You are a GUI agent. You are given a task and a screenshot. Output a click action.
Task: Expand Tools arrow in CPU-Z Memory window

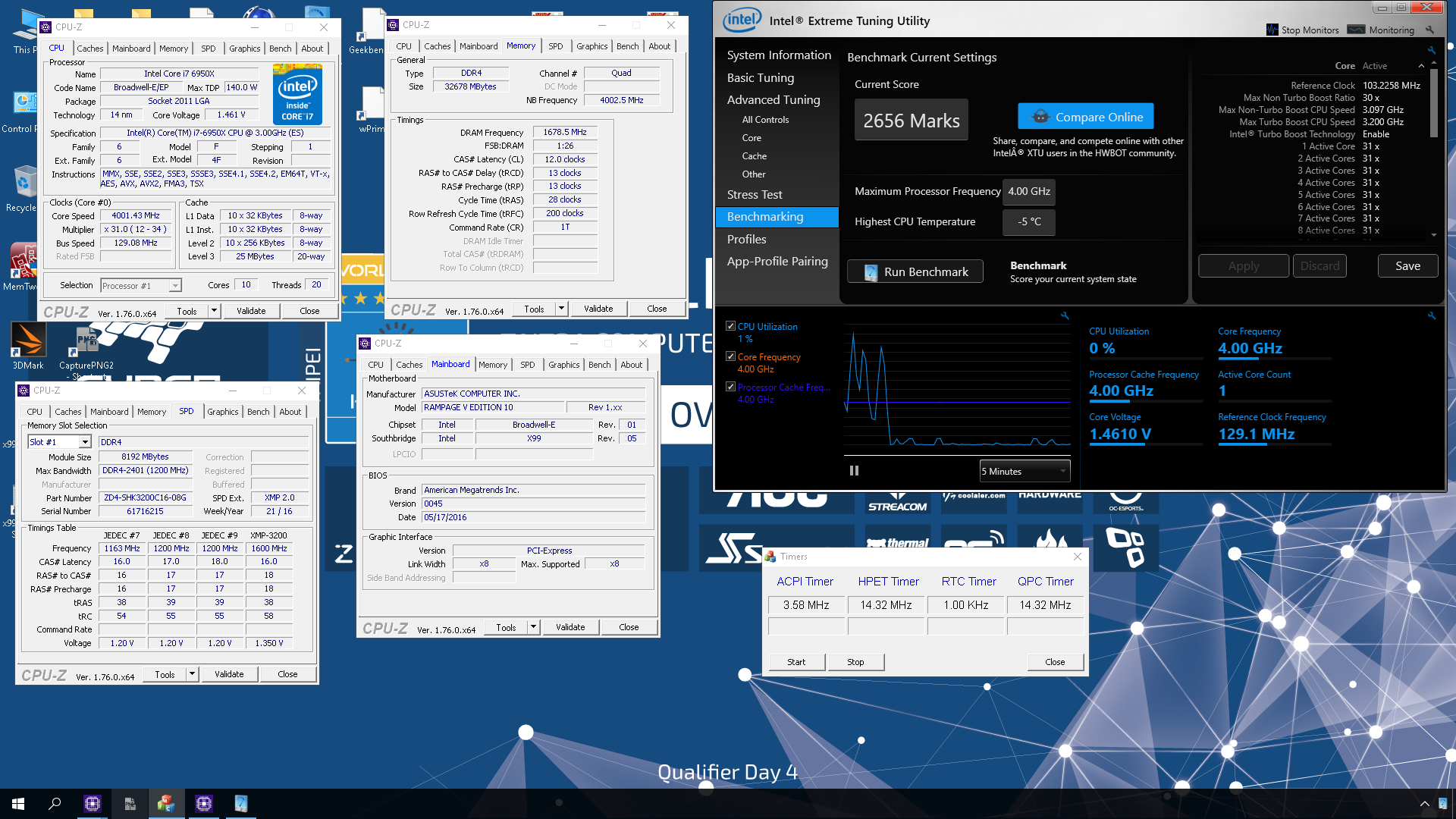(562, 309)
